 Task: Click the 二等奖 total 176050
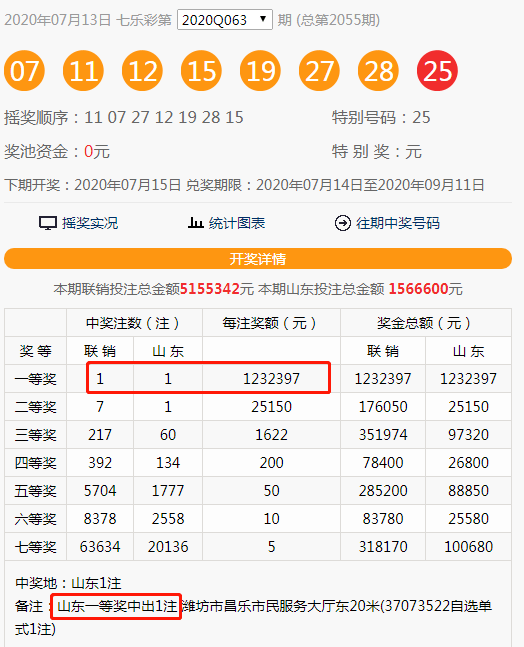pyautogui.click(x=383, y=407)
